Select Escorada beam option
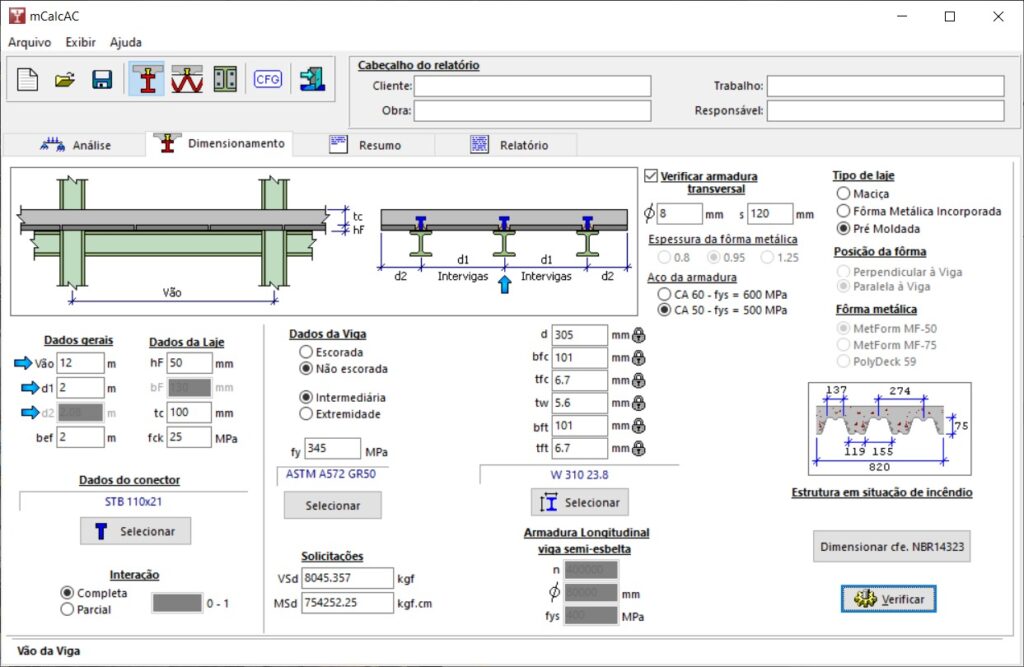This screenshot has width=1024, height=667. [306, 352]
